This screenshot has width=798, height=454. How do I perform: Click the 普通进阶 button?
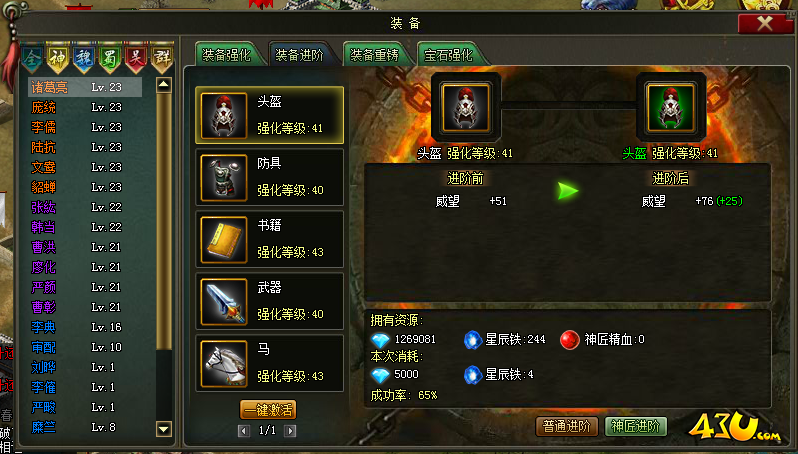tap(566, 426)
